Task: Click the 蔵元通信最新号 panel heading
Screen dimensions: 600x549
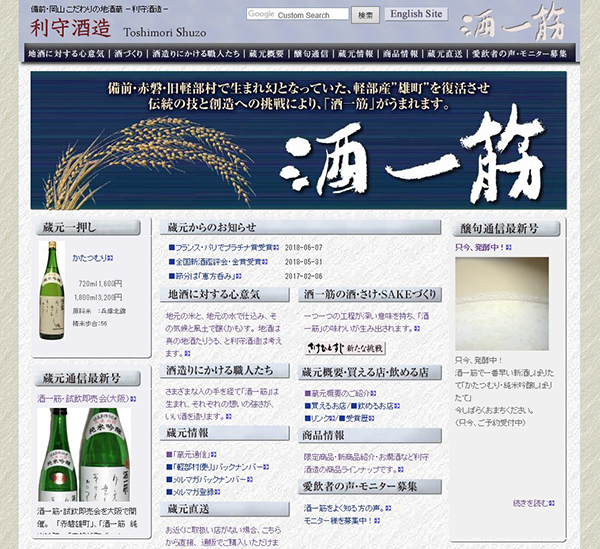Action: pos(88,379)
